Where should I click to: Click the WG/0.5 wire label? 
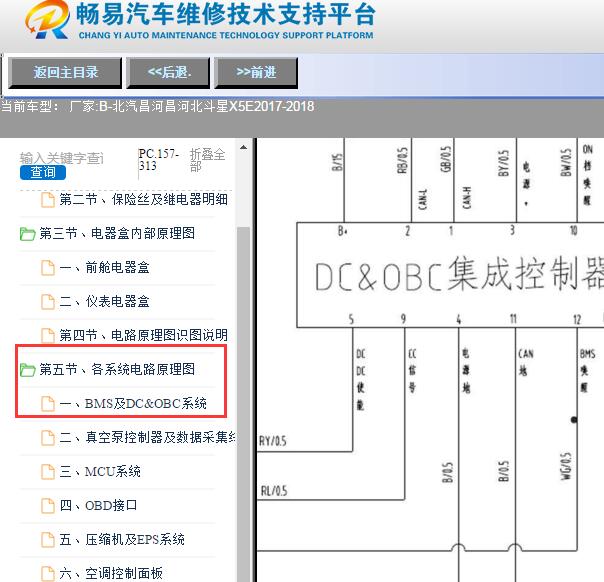click(566, 466)
